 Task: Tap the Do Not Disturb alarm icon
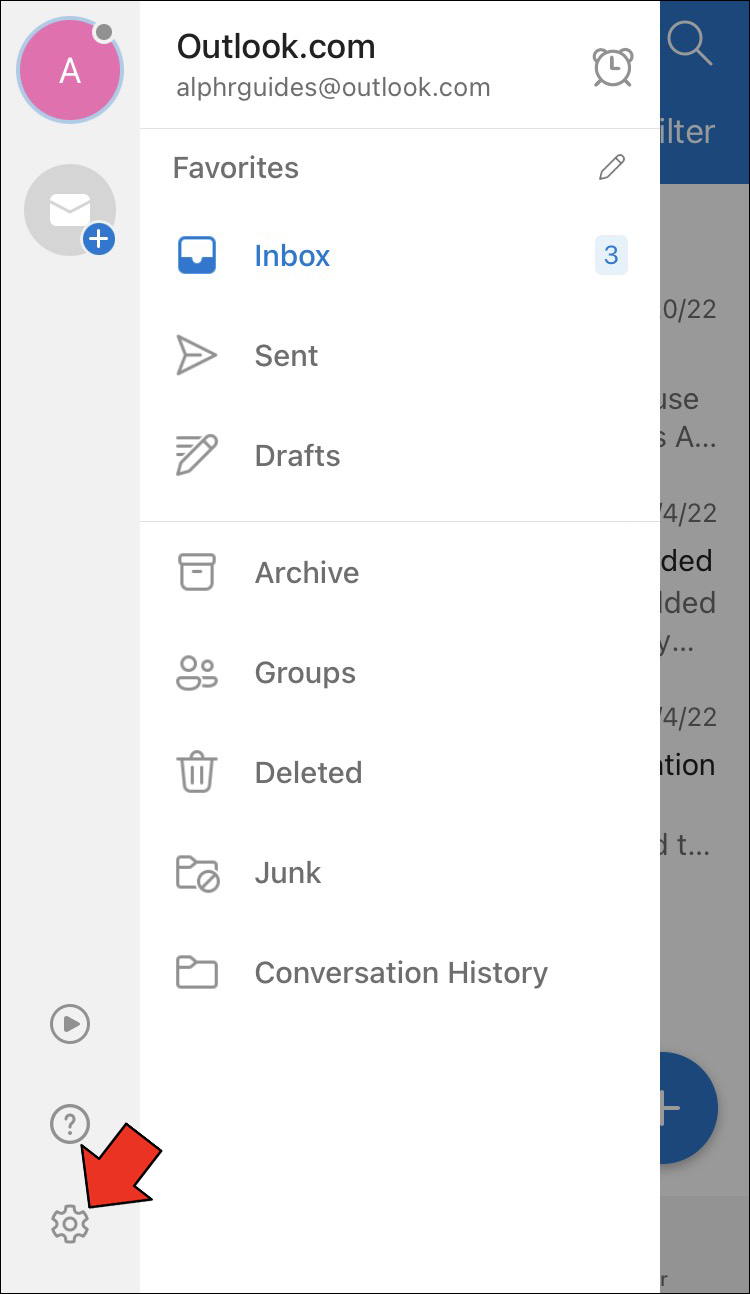[612, 67]
